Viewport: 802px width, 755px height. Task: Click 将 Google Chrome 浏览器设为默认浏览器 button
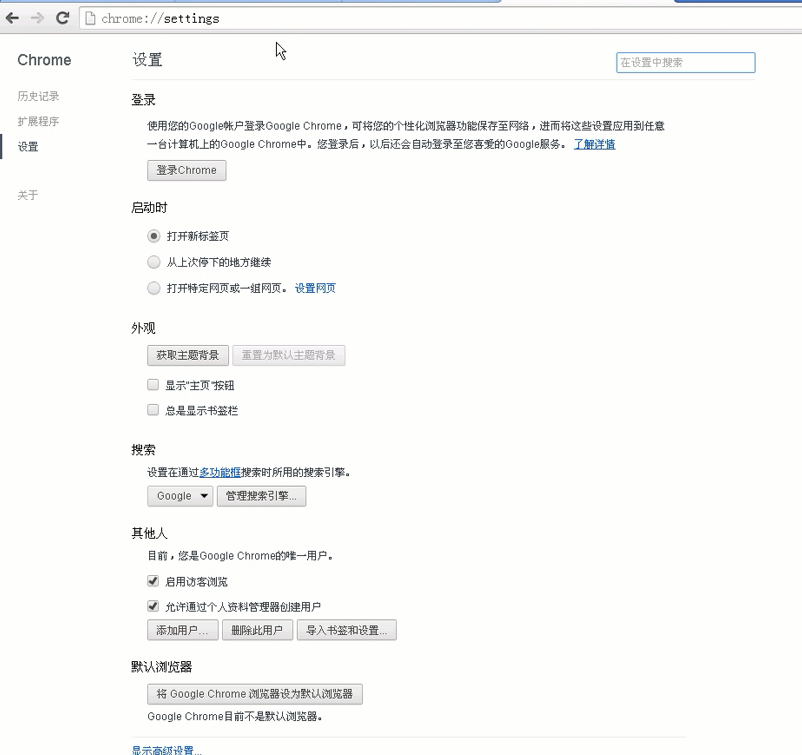point(255,694)
